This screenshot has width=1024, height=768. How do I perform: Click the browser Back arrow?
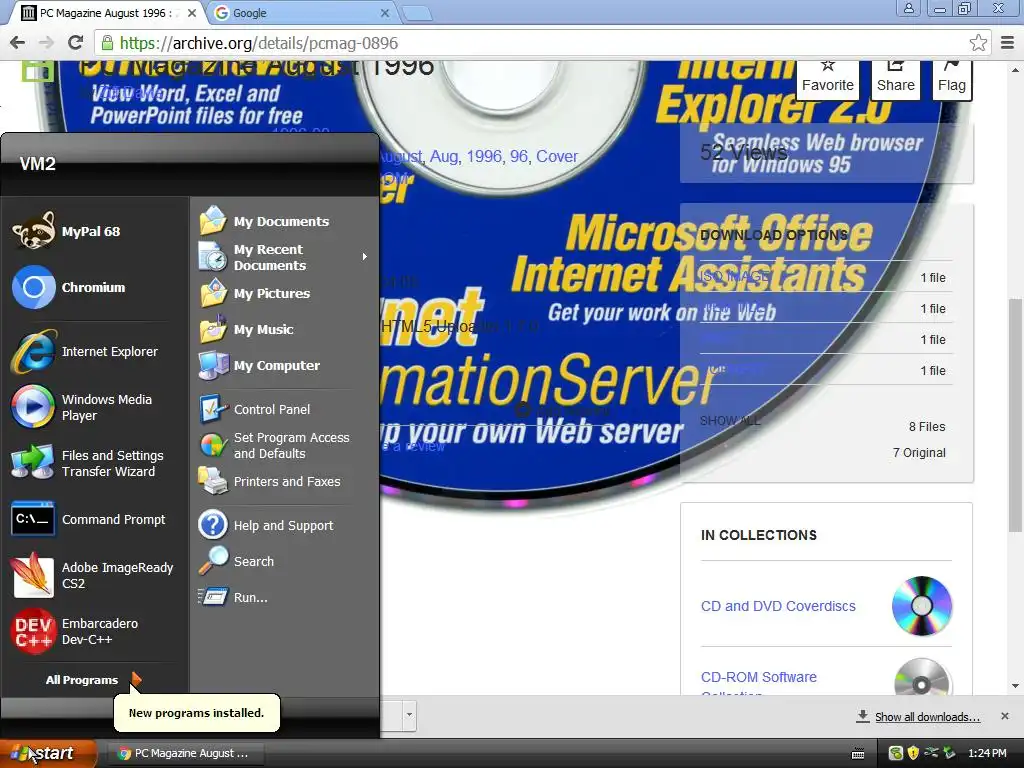(18, 43)
